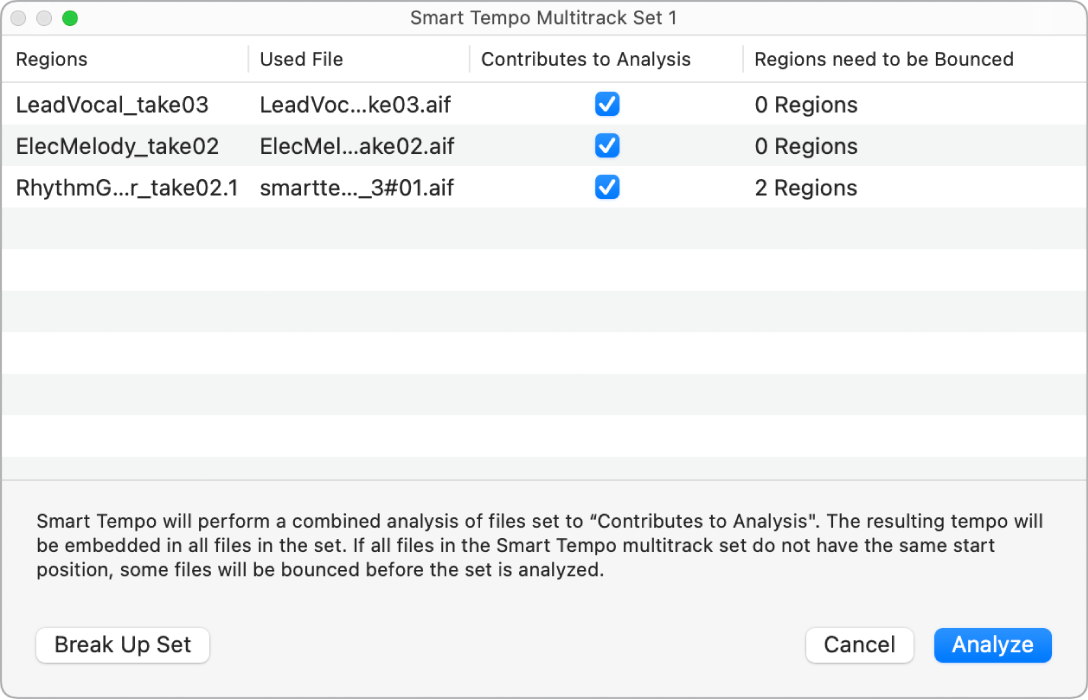Click the 2 Regions bounce count
Image resolution: width=1088 pixels, height=700 pixels.
(806, 188)
